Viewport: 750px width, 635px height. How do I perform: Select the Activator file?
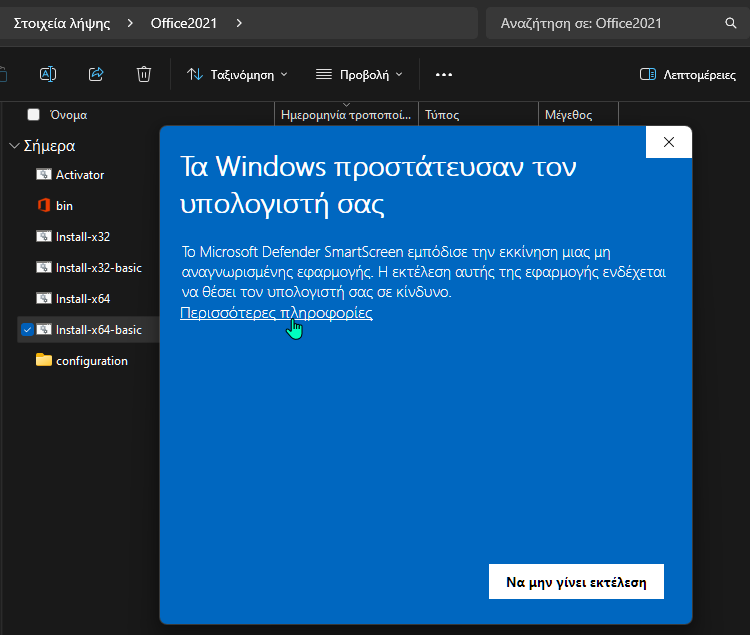click(x=79, y=175)
